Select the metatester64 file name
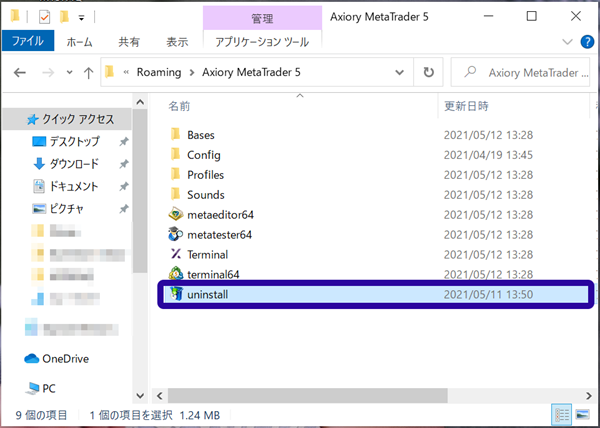The image size is (600, 428). coord(219,234)
